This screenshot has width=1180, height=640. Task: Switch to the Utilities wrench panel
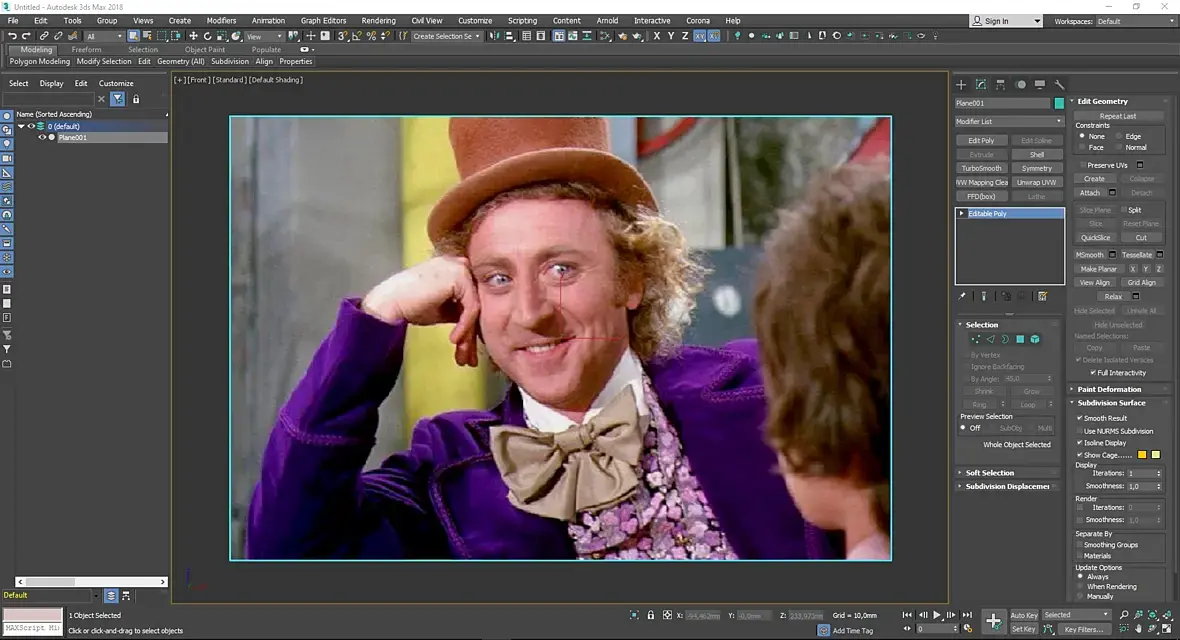tap(1060, 84)
